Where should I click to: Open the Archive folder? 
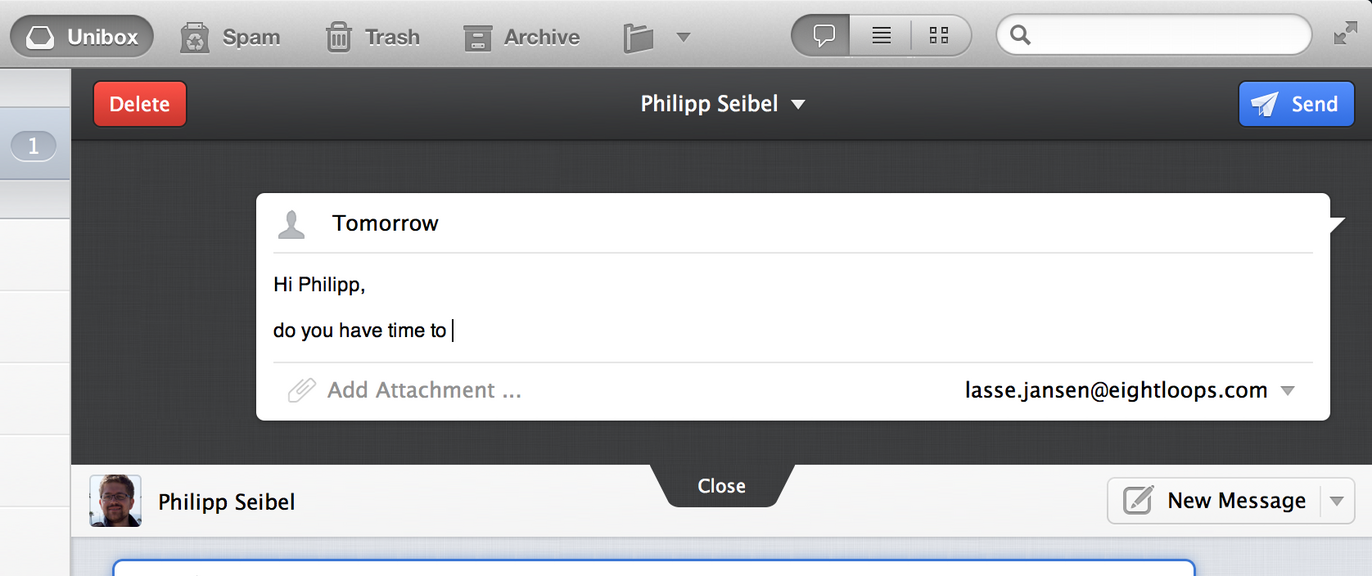(x=521, y=37)
